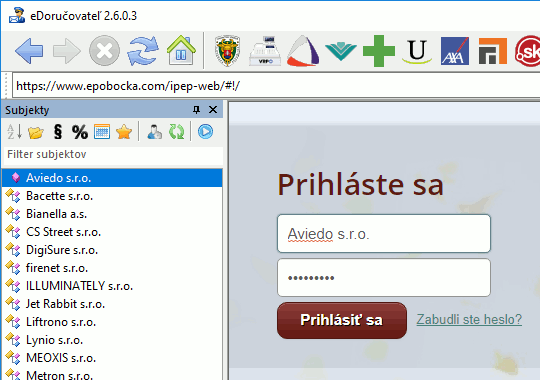Click the URL address bar
This screenshot has height=380, width=540.
click(276, 85)
